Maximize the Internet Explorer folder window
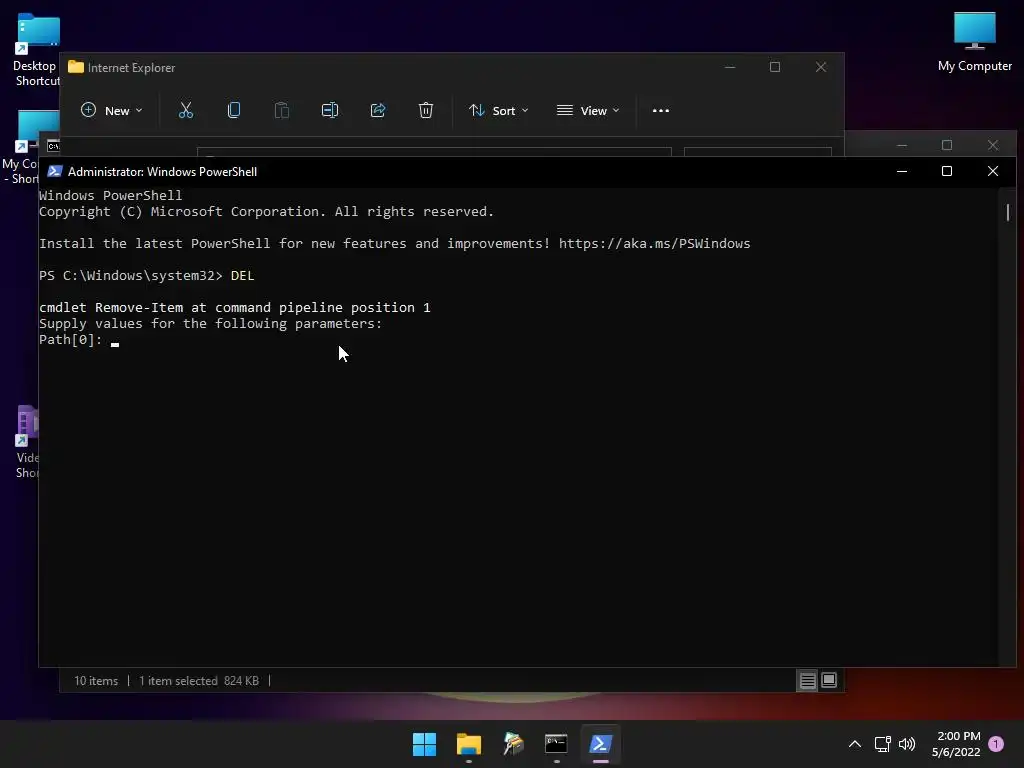Image resolution: width=1024 pixels, height=768 pixels. pos(775,67)
